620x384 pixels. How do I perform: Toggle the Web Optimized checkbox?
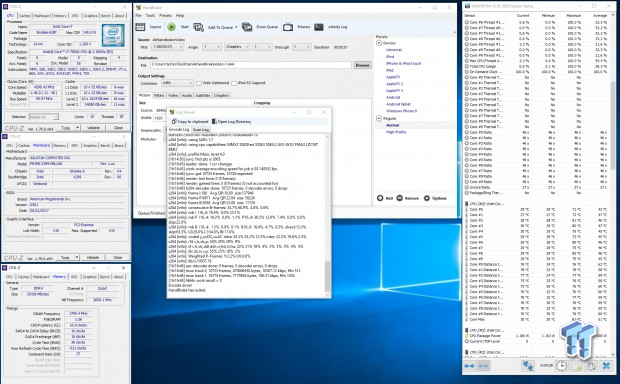(199, 83)
